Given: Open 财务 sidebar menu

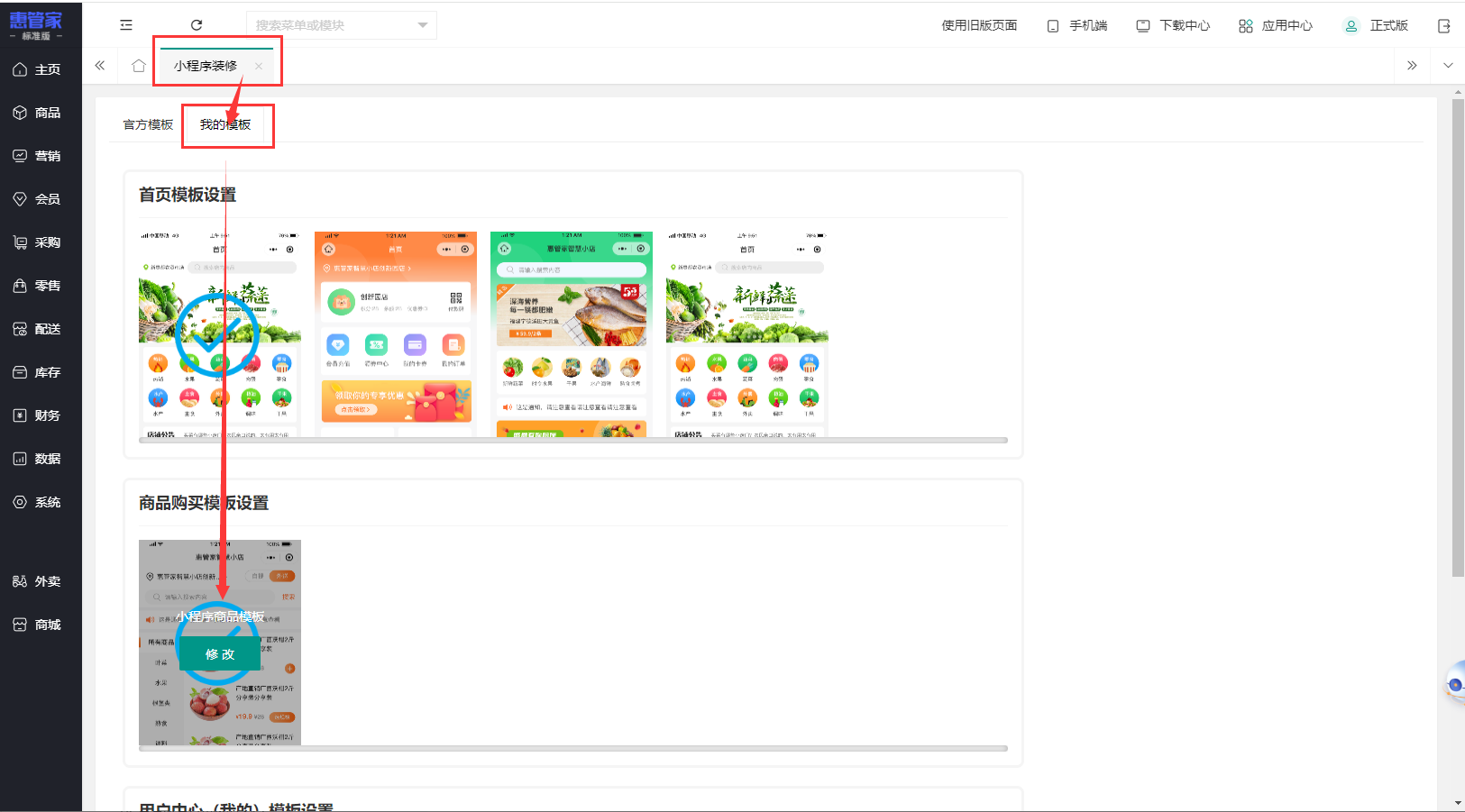Looking at the screenshot, I should tap(41, 415).
